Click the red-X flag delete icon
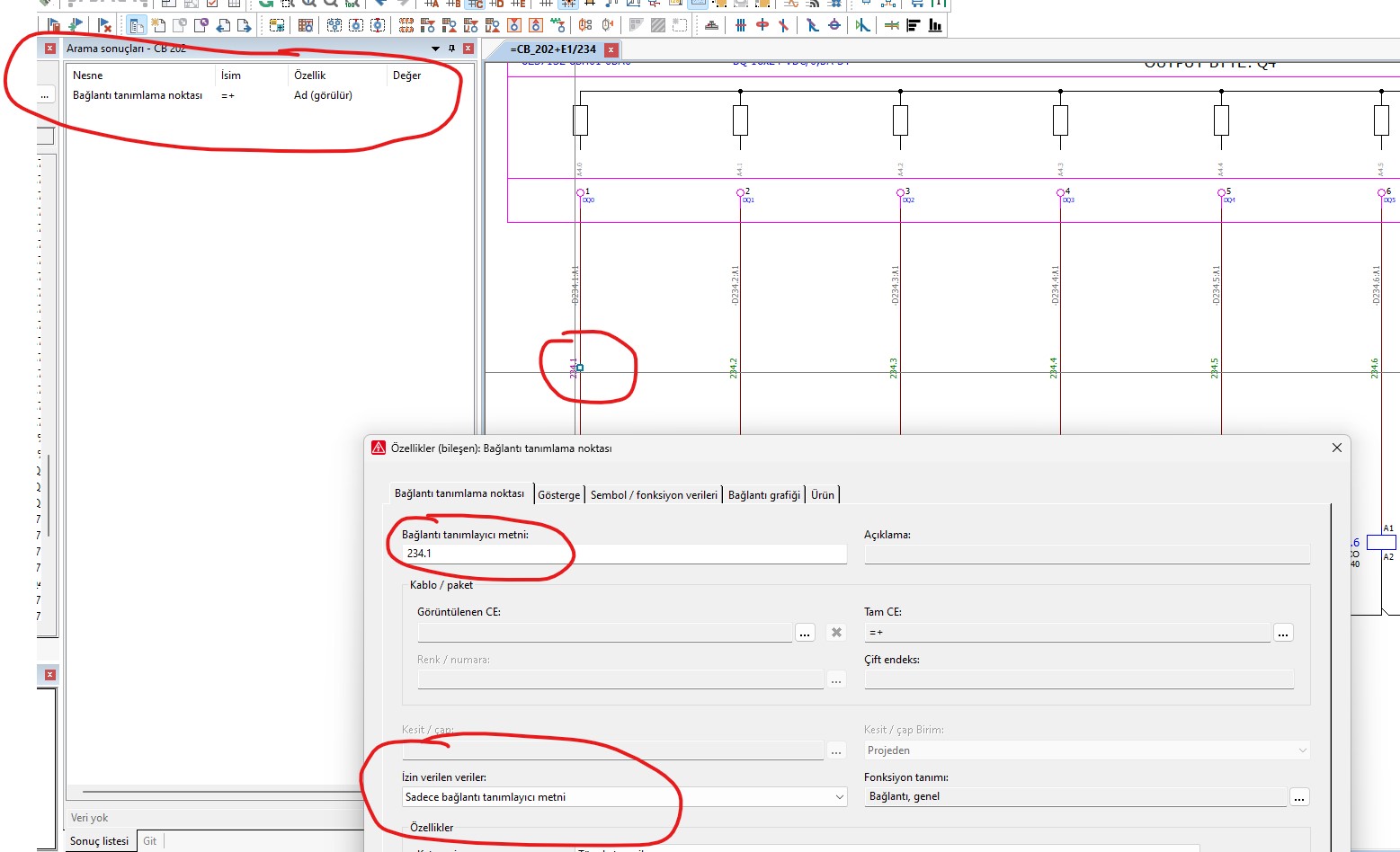The image size is (1400, 852). pos(104,25)
